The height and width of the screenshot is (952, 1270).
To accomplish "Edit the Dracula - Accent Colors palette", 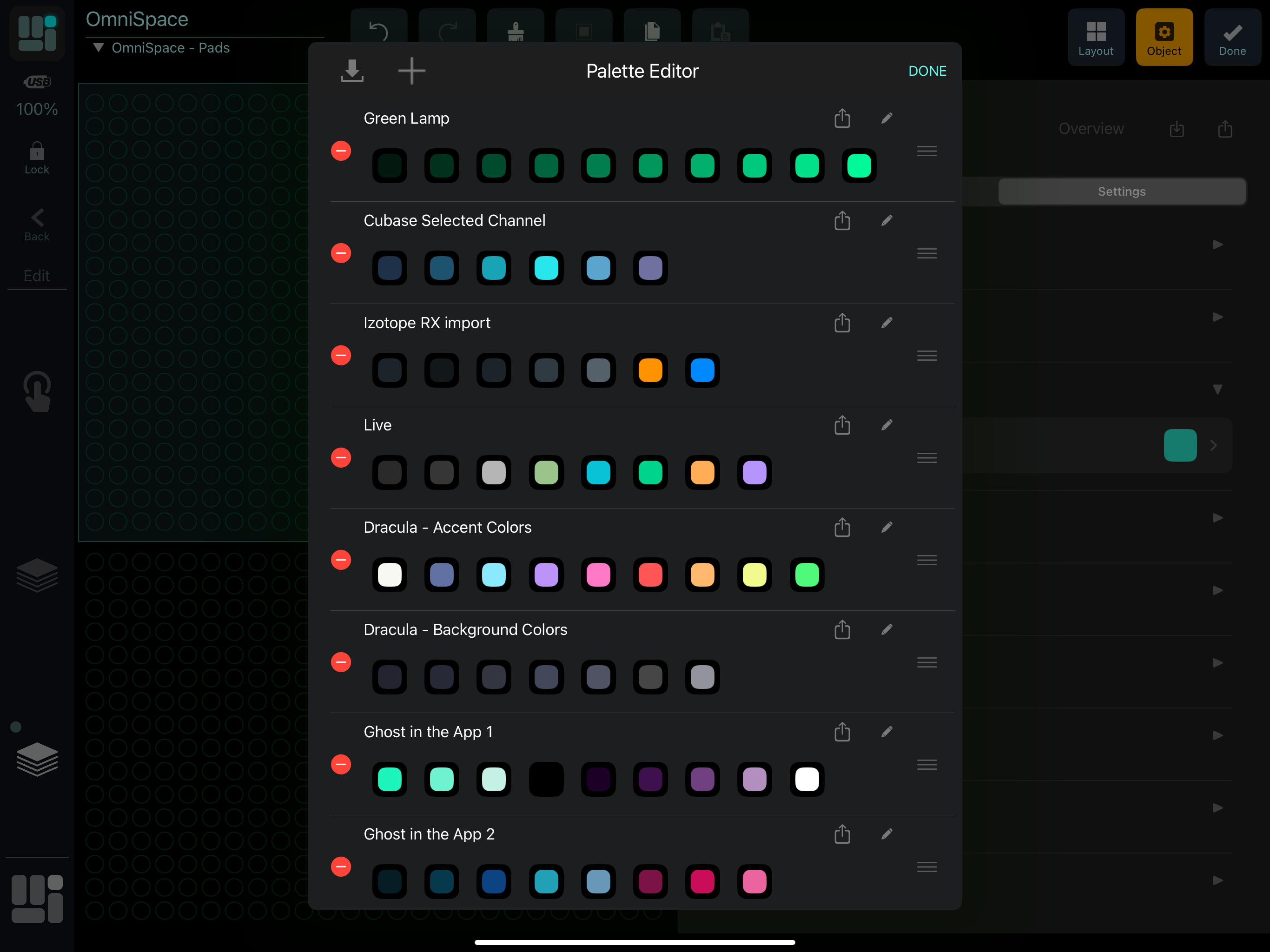I will [886, 527].
